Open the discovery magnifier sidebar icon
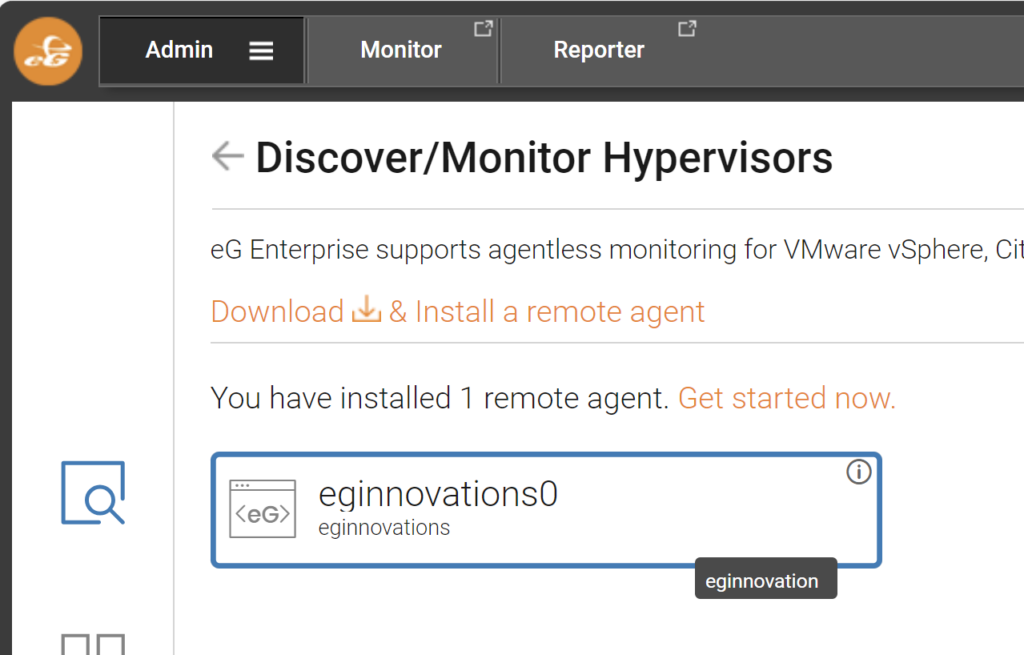This screenshot has height=655, width=1024. pyautogui.click(x=93, y=492)
